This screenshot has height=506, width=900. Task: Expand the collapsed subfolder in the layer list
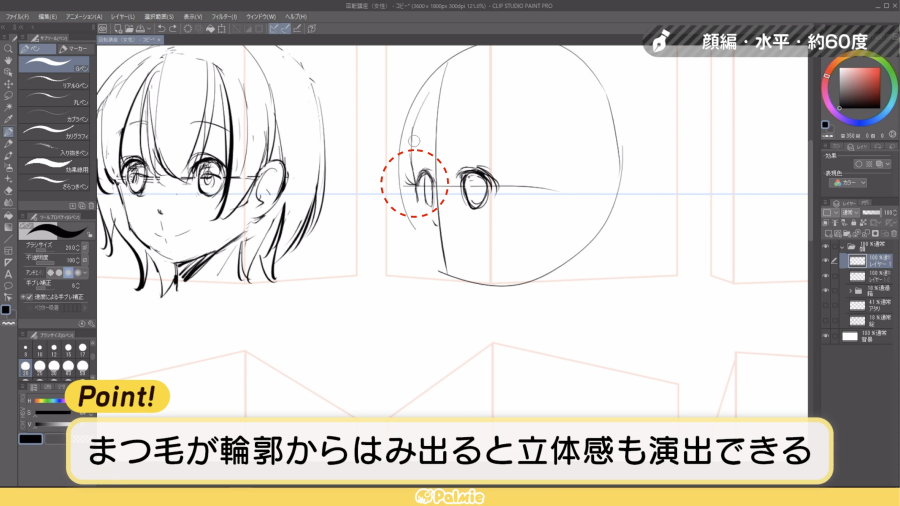[x=850, y=291]
